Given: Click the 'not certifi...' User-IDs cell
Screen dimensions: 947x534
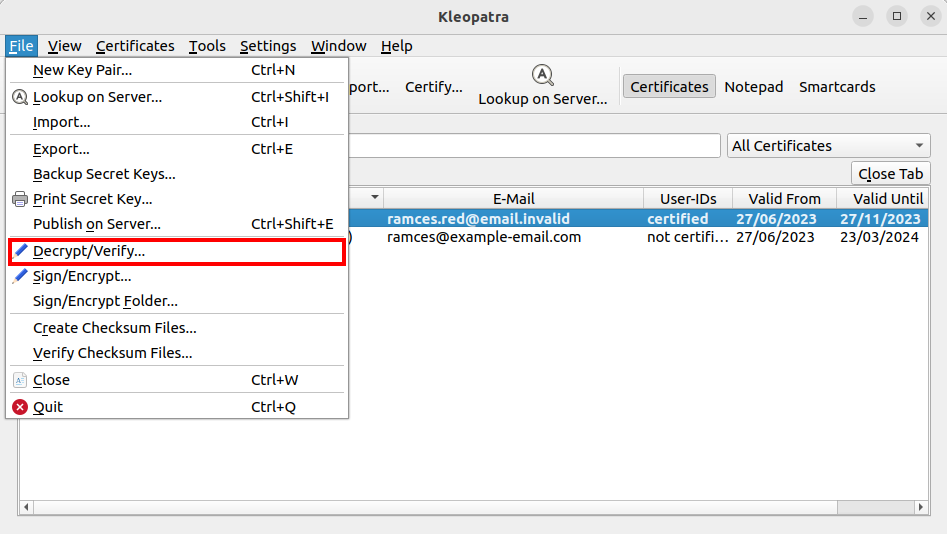Looking at the screenshot, I should click(688, 237).
